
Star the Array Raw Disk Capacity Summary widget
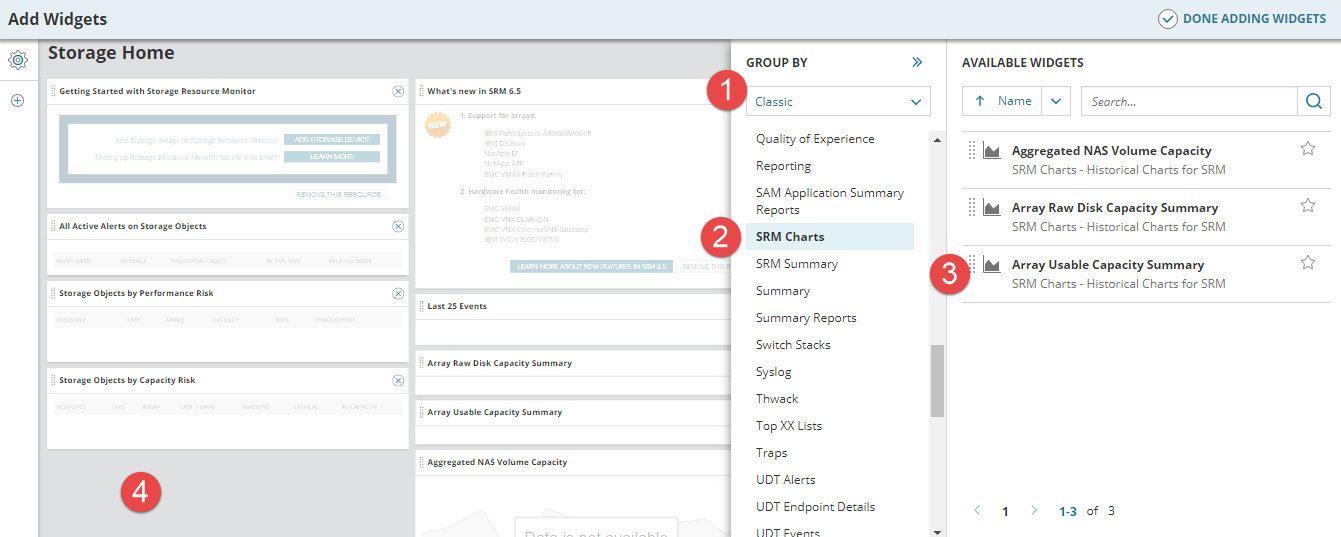(x=1307, y=206)
